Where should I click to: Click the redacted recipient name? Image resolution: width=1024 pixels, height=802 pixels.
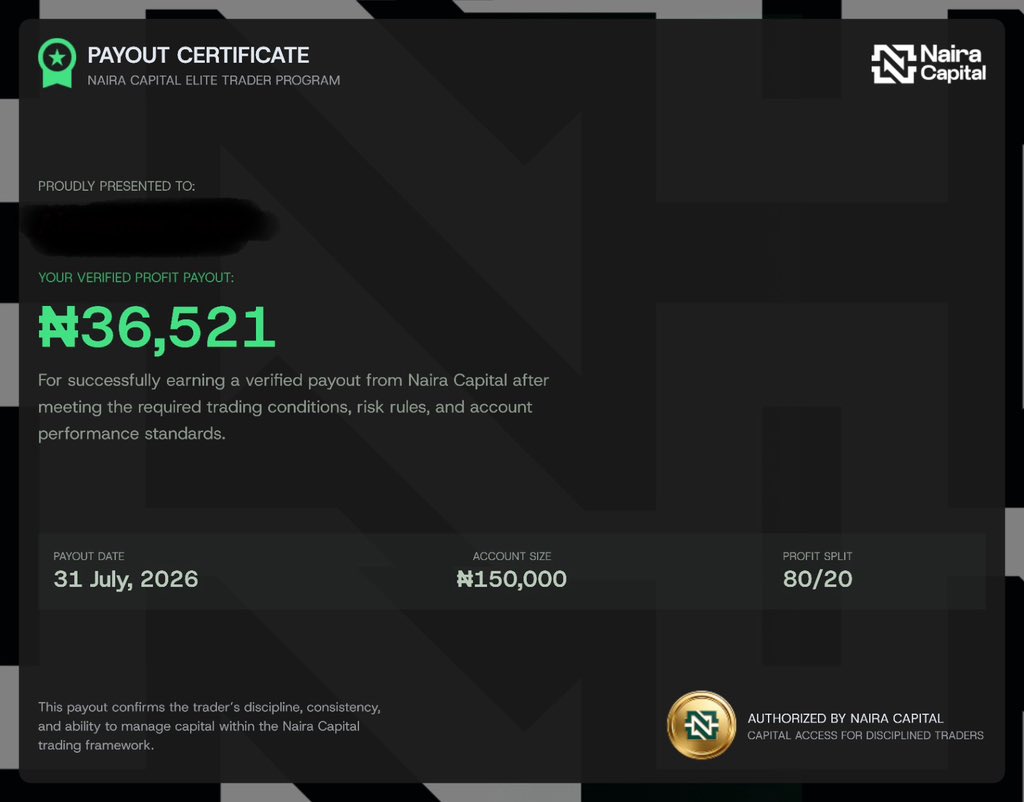point(149,226)
